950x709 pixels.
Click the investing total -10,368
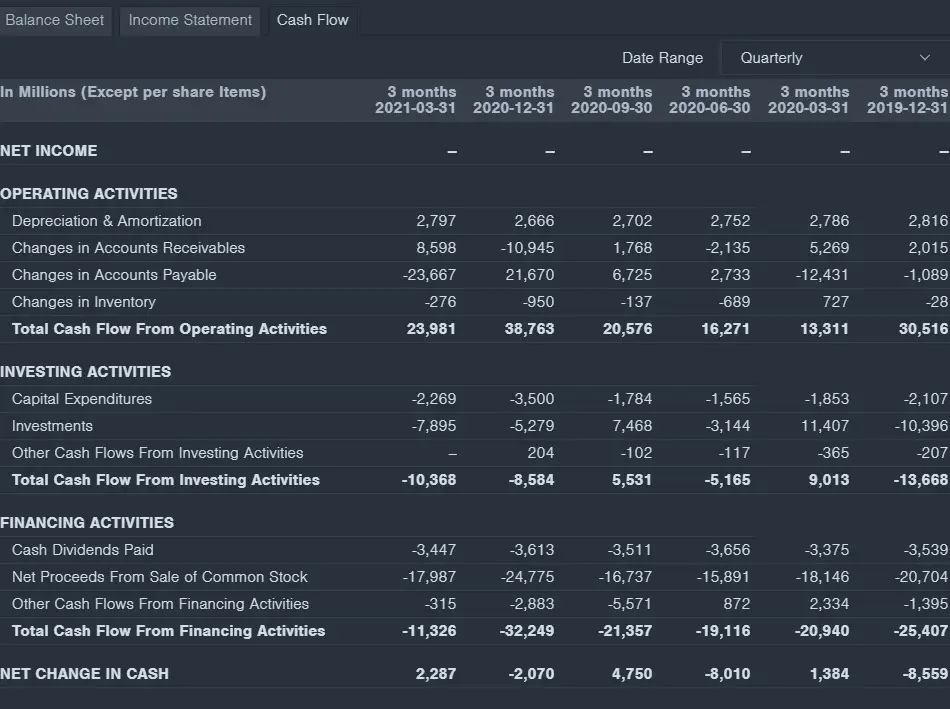click(x=429, y=480)
